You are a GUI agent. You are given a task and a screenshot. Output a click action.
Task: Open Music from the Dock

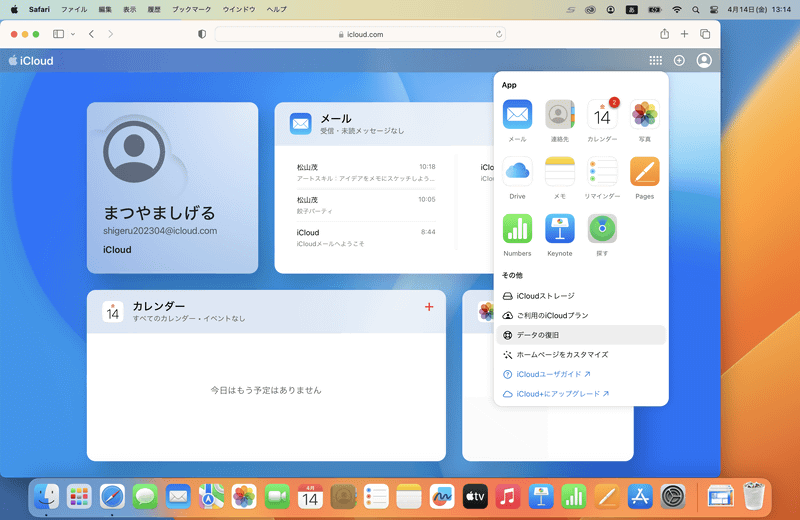[x=508, y=497]
